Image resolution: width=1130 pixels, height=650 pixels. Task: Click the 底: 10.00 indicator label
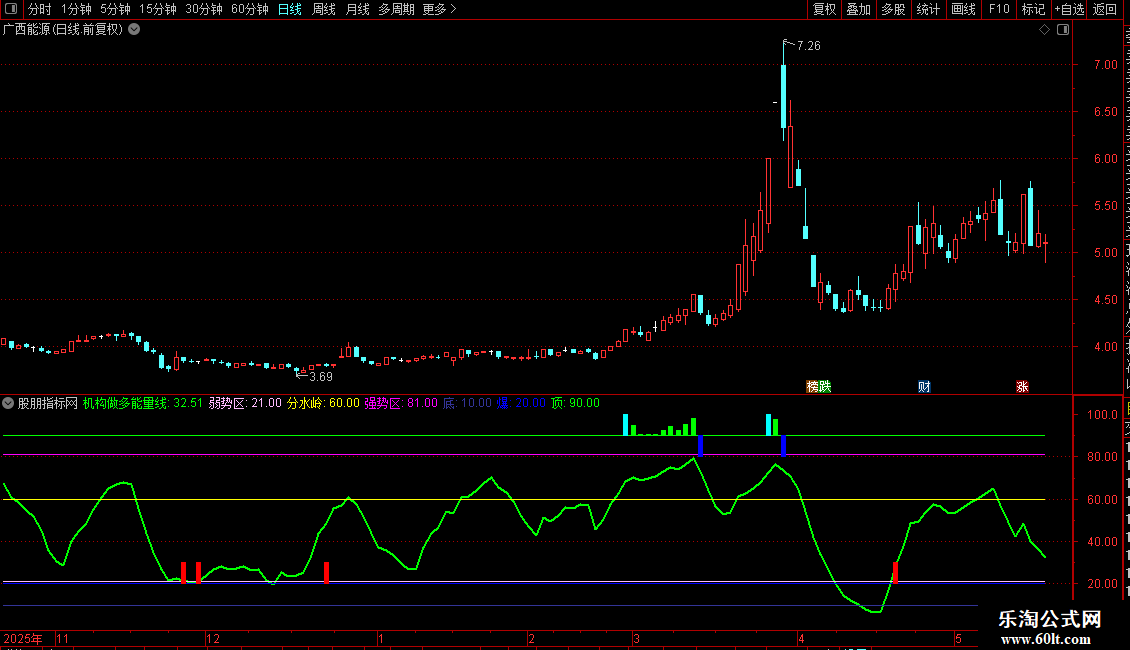coord(467,404)
